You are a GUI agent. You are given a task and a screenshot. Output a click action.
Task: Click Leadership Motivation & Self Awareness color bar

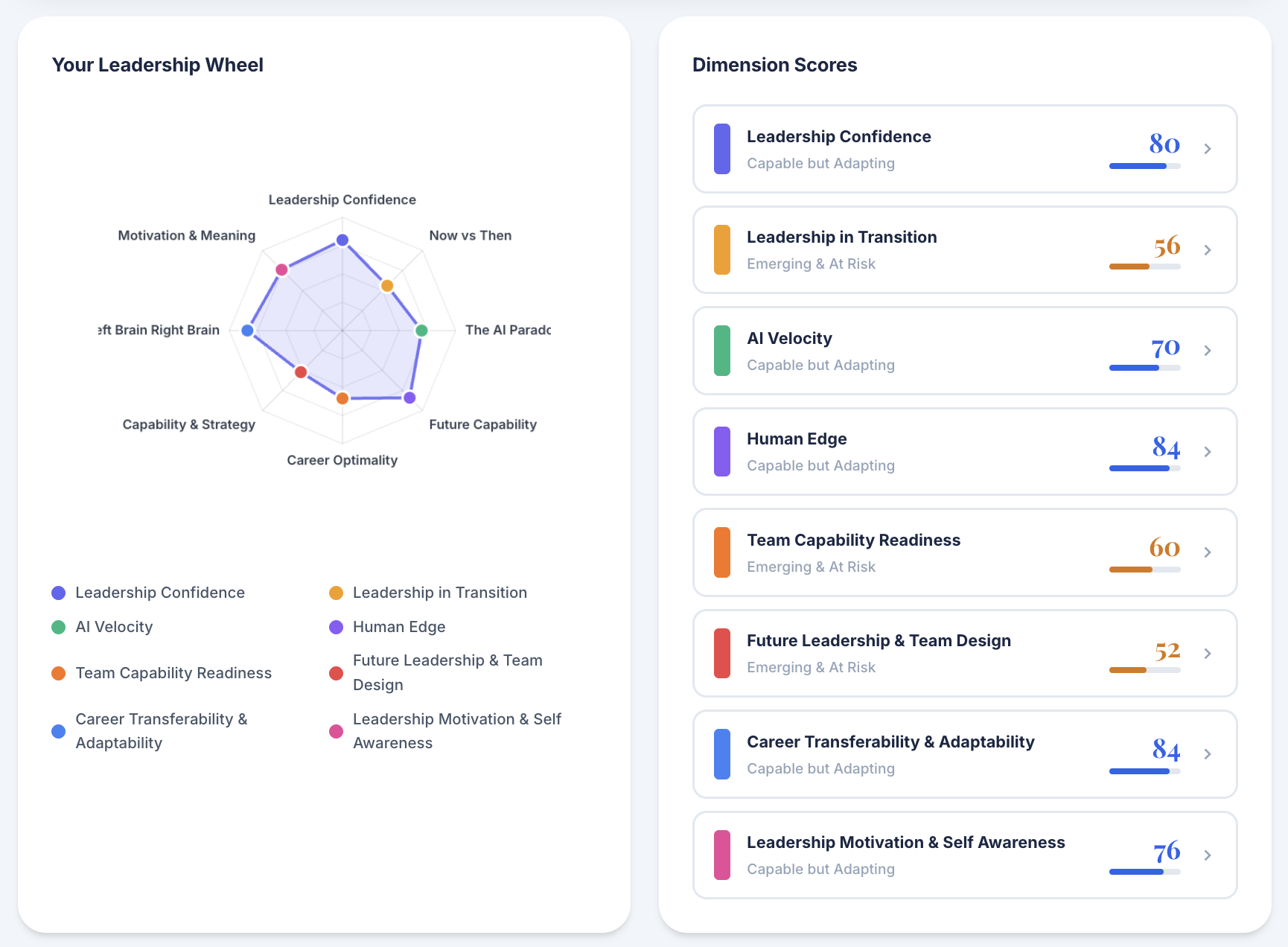coord(721,855)
